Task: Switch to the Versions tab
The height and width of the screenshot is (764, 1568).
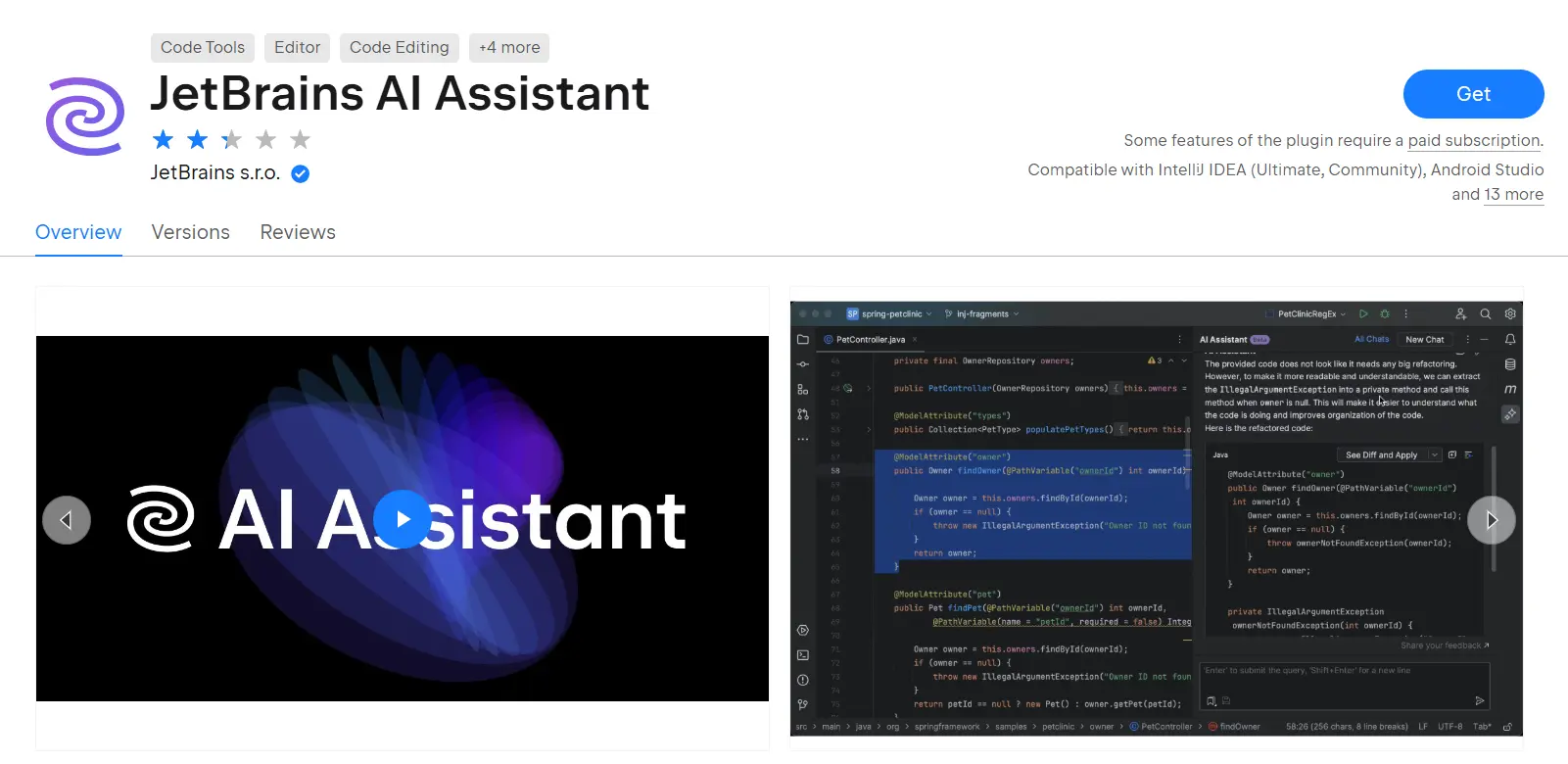Action: [x=191, y=233]
